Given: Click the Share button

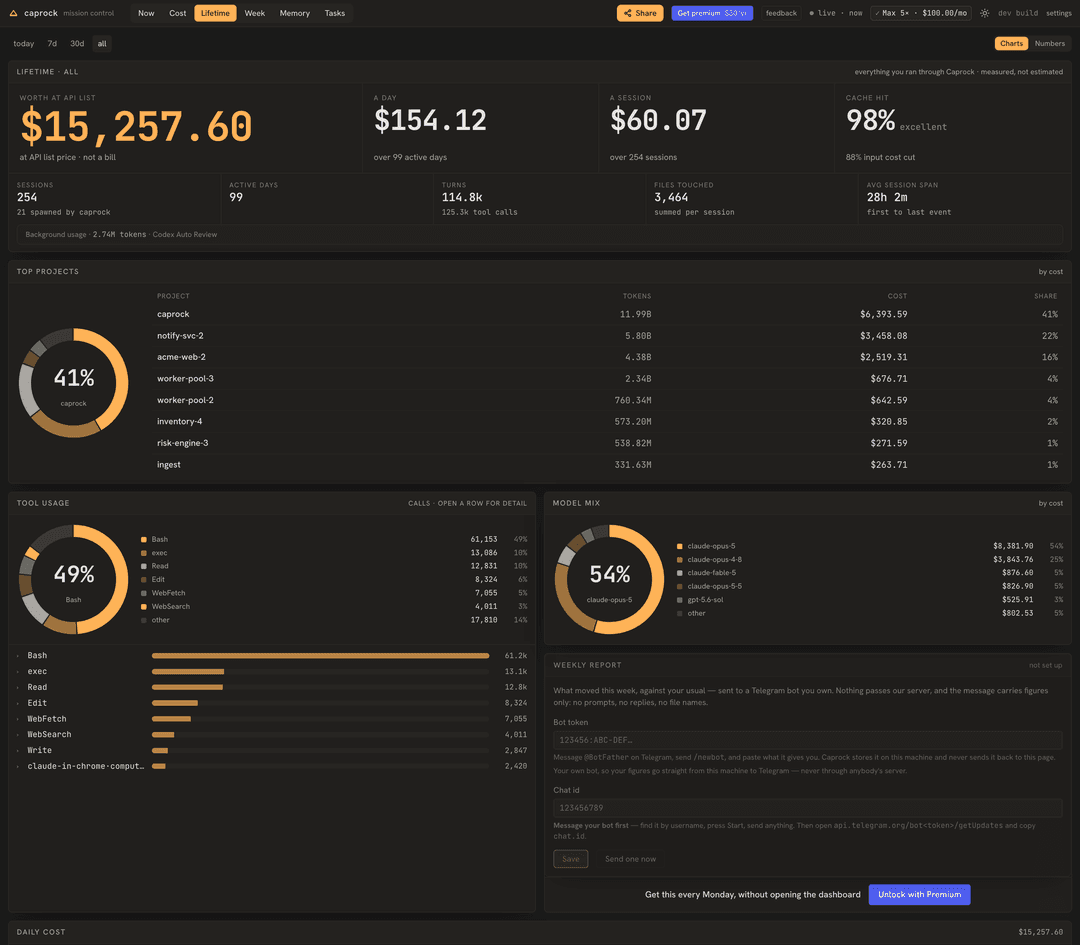Looking at the screenshot, I should 640,13.
